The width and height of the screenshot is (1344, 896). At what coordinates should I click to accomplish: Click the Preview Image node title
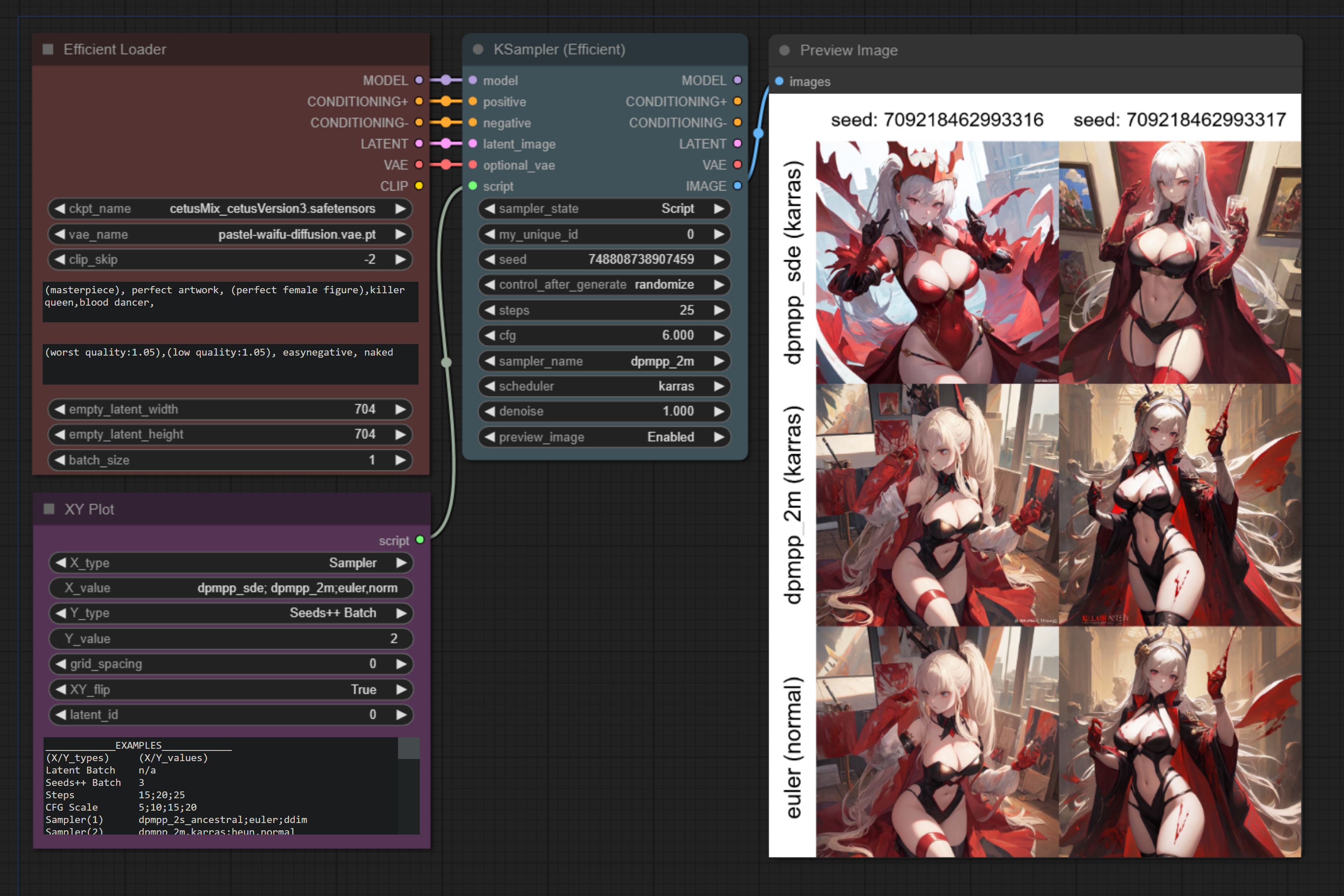pos(848,50)
